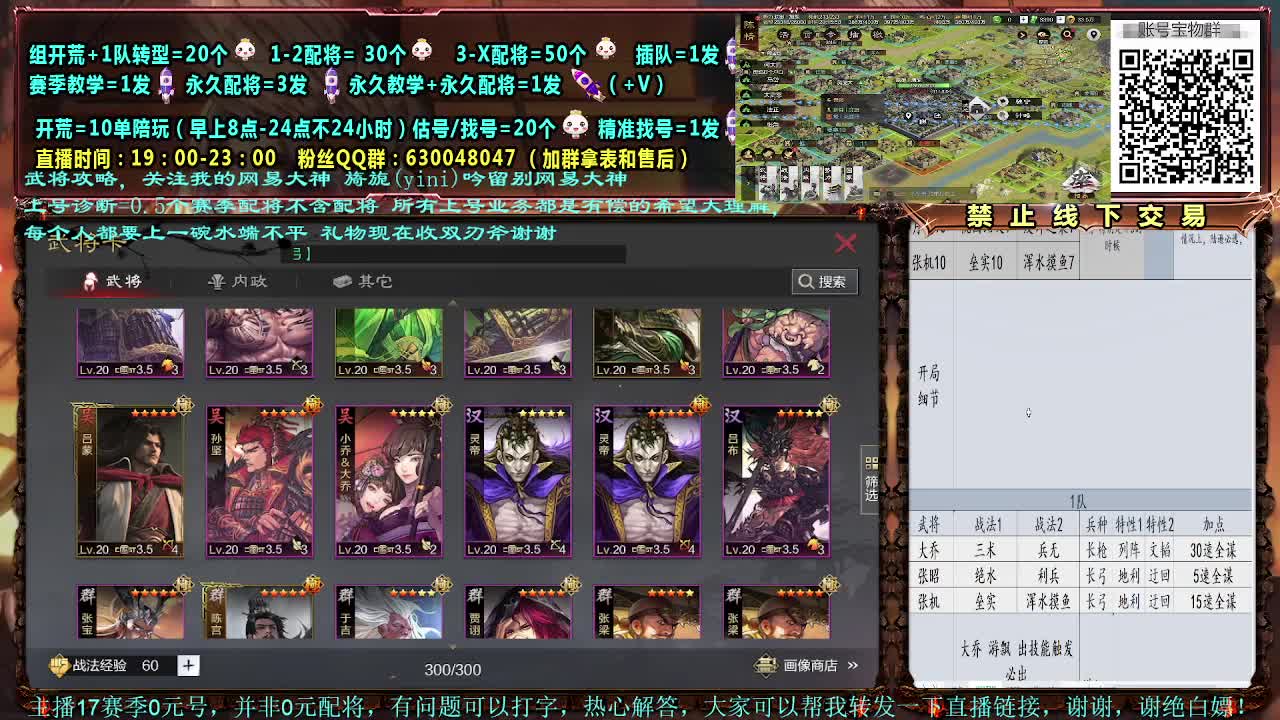Click the 战法经验 fist icon
1280x720 pixels.
click(x=60, y=665)
